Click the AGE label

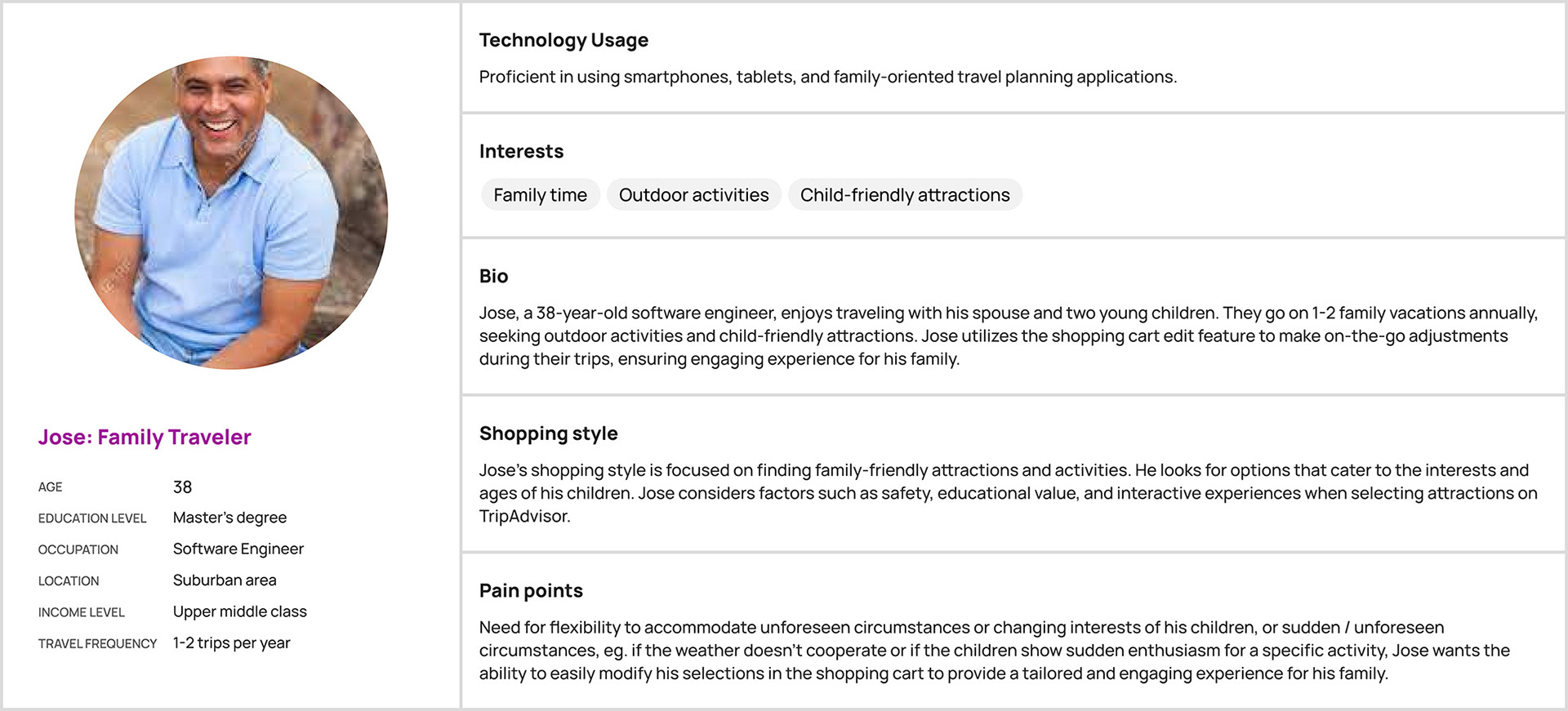tap(50, 487)
